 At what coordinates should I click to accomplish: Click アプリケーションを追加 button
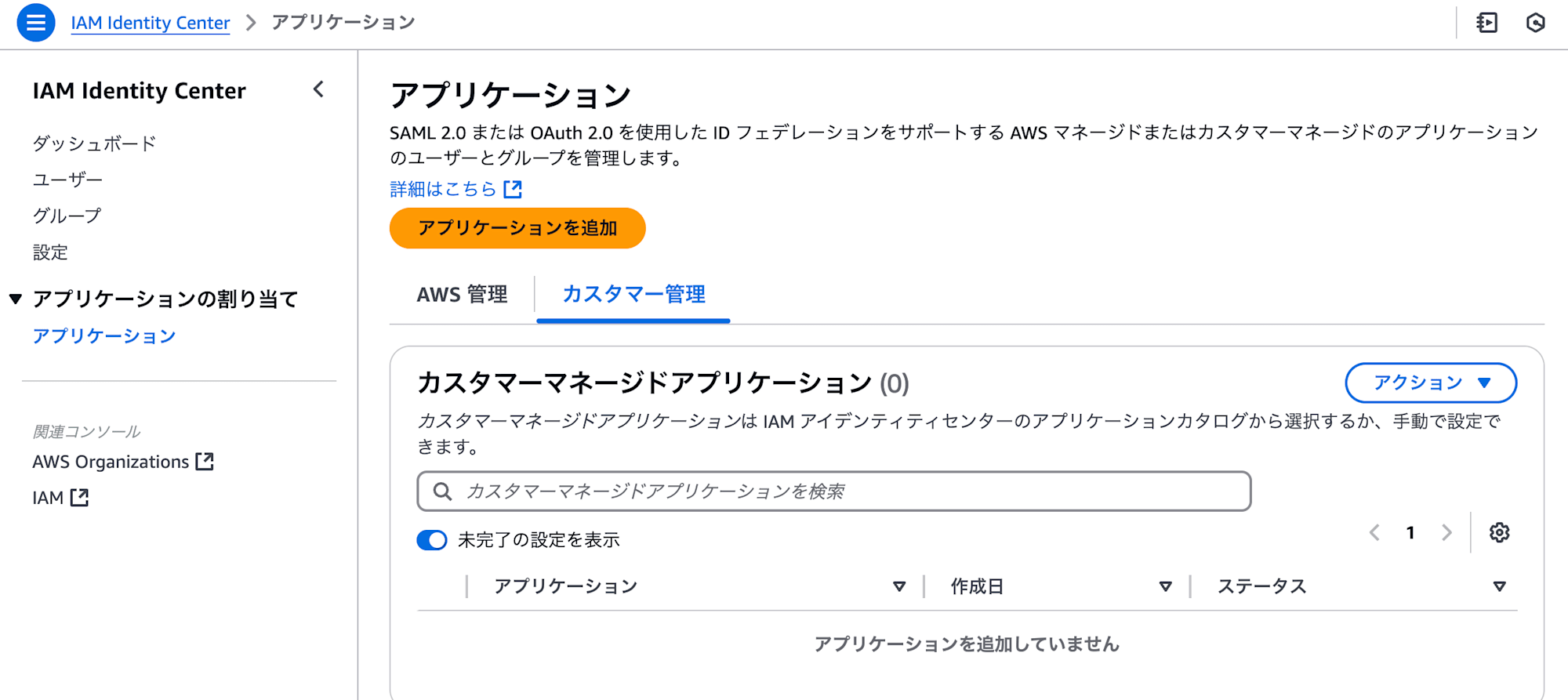(517, 228)
